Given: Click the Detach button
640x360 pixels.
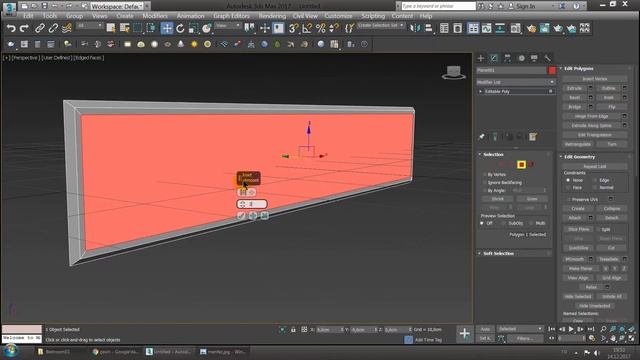Looking at the screenshot, I should point(611,218).
